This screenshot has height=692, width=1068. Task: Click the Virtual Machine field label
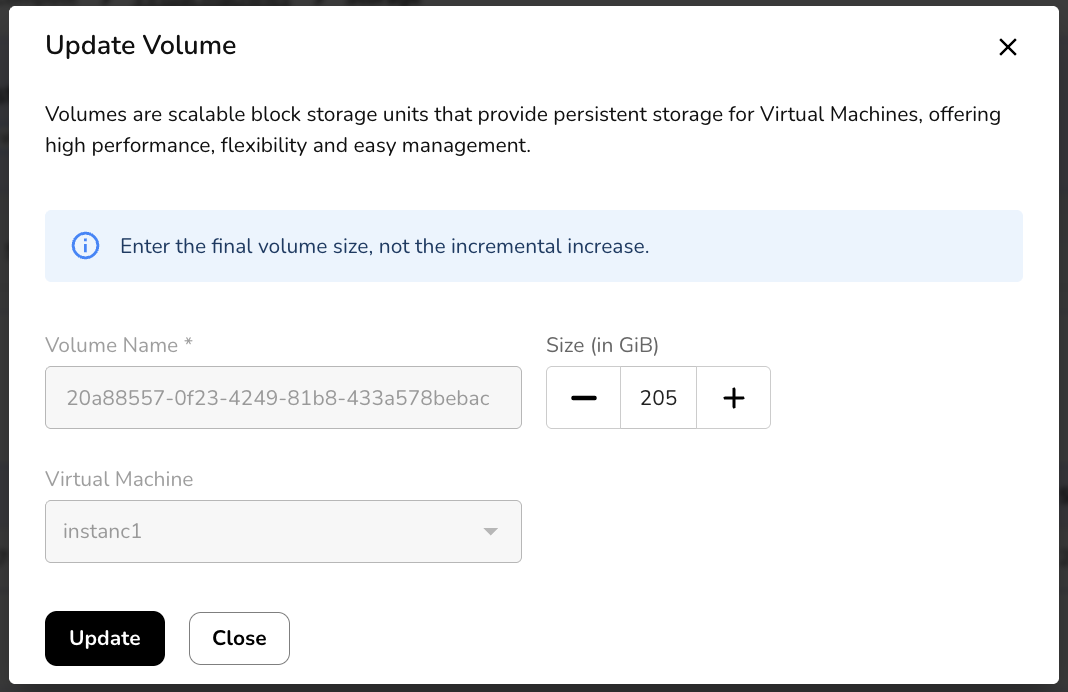click(x=119, y=479)
